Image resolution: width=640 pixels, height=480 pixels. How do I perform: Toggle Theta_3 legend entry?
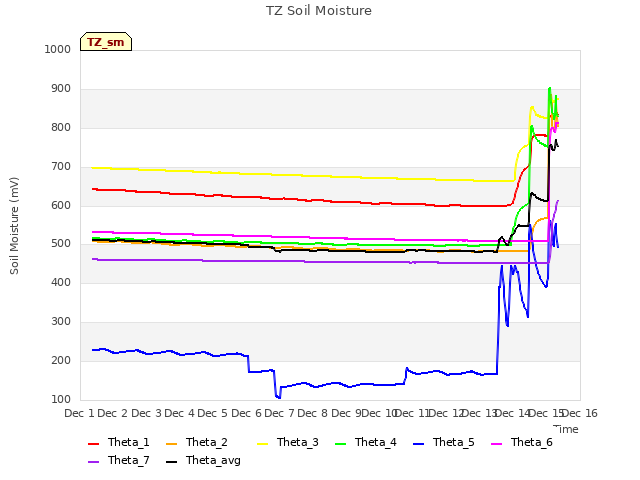288,442
